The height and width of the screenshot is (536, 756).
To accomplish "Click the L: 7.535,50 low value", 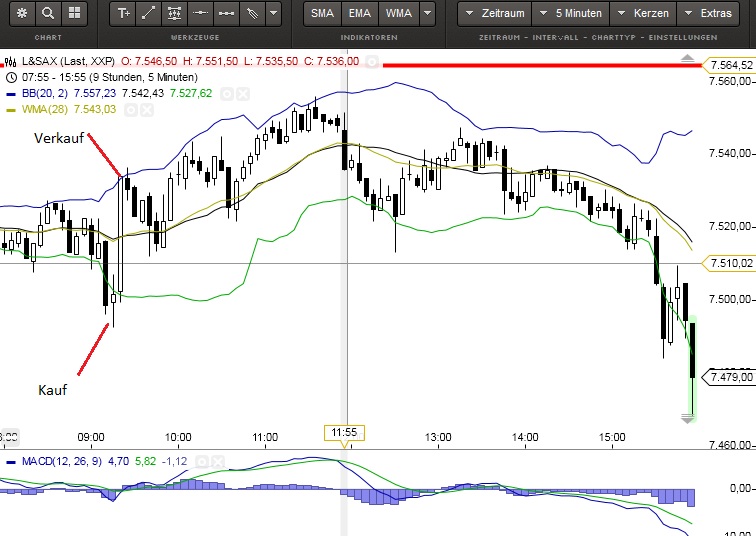I will 270,61.
